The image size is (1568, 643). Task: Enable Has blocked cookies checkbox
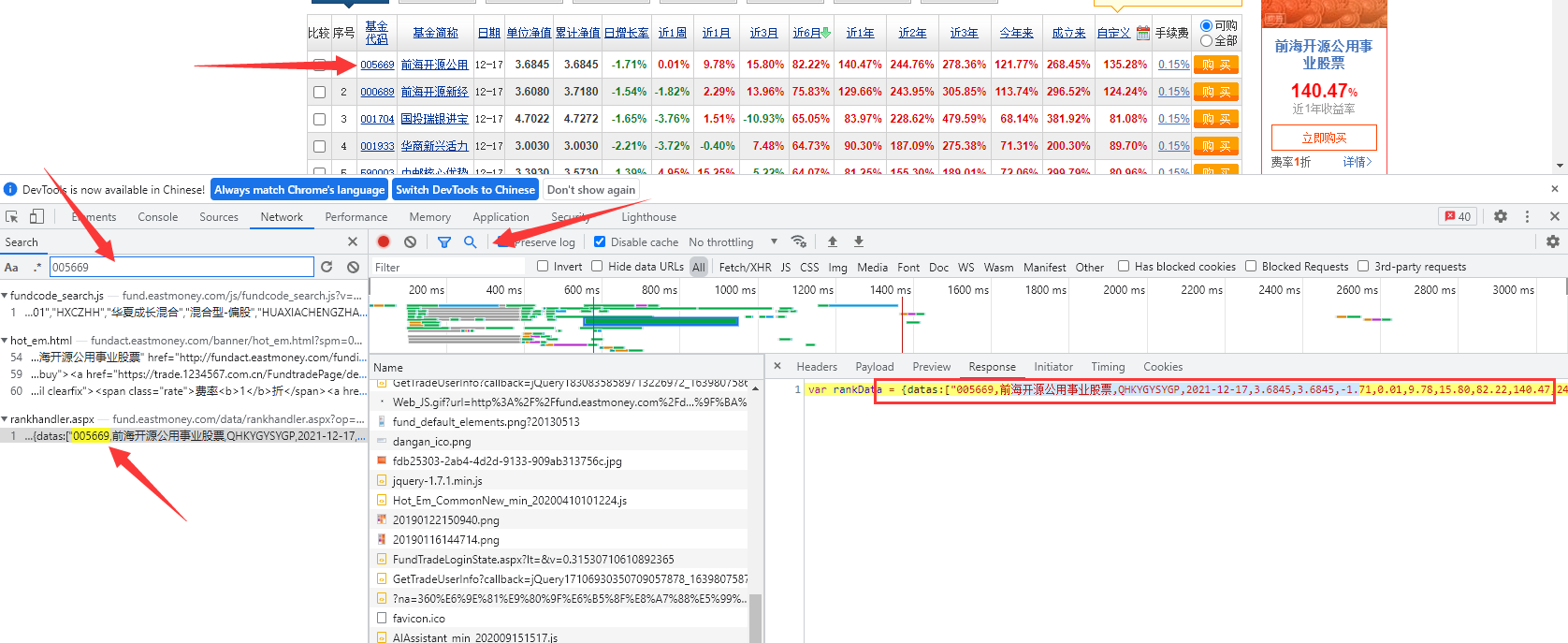pyautogui.click(x=1124, y=266)
